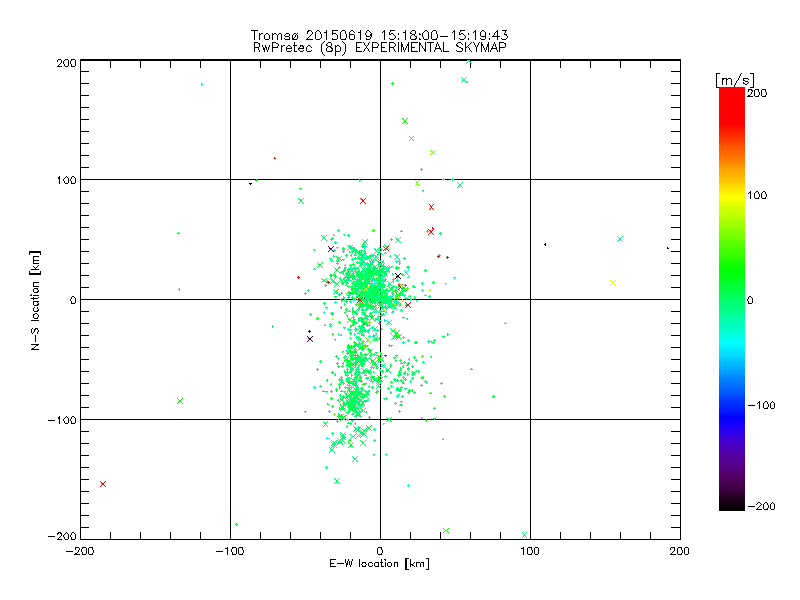Click the colorbar '200' tick label

(757, 93)
